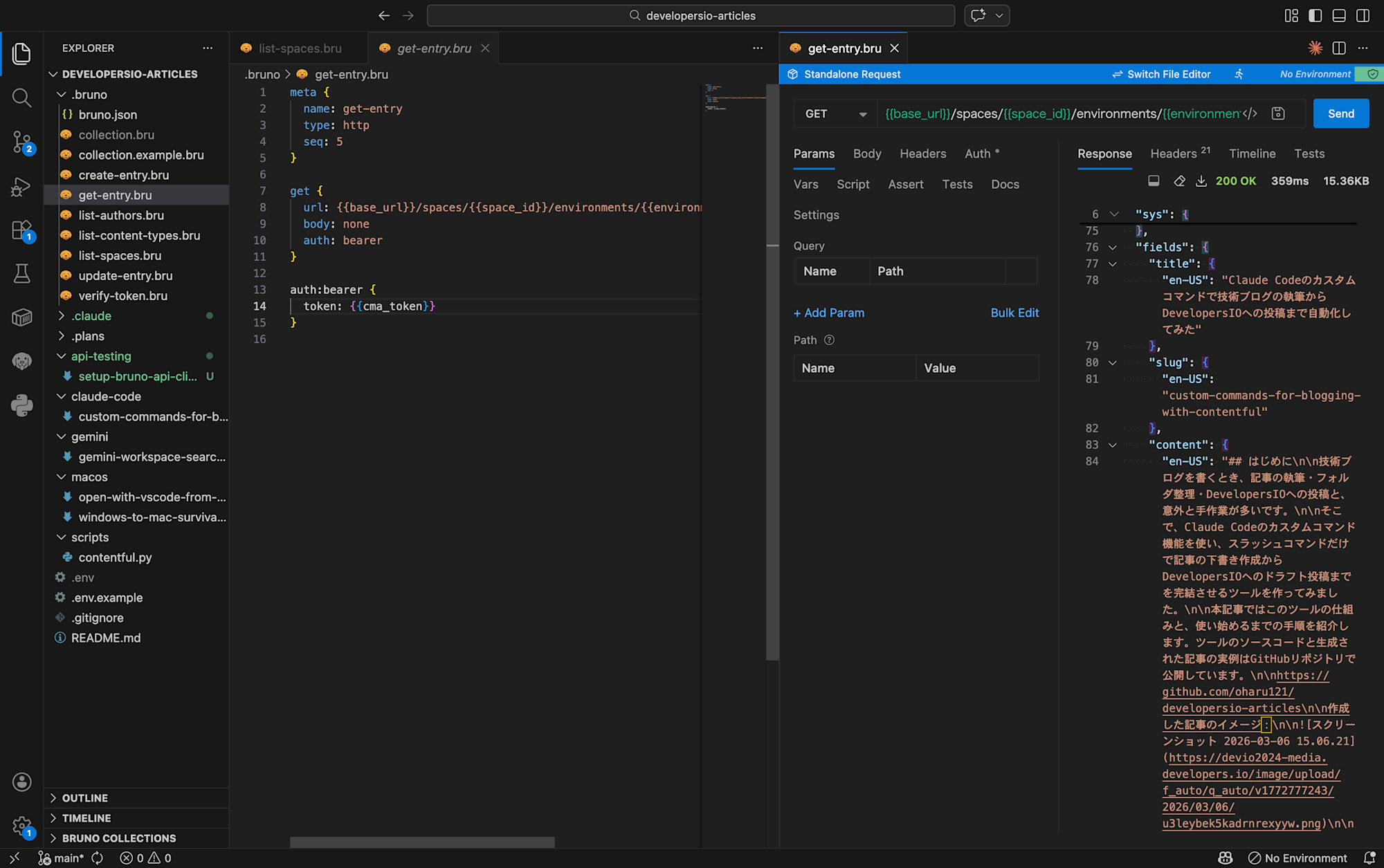Toggle the primary side bar layout button
The width and height of the screenshot is (1384, 868).
point(1315,15)
